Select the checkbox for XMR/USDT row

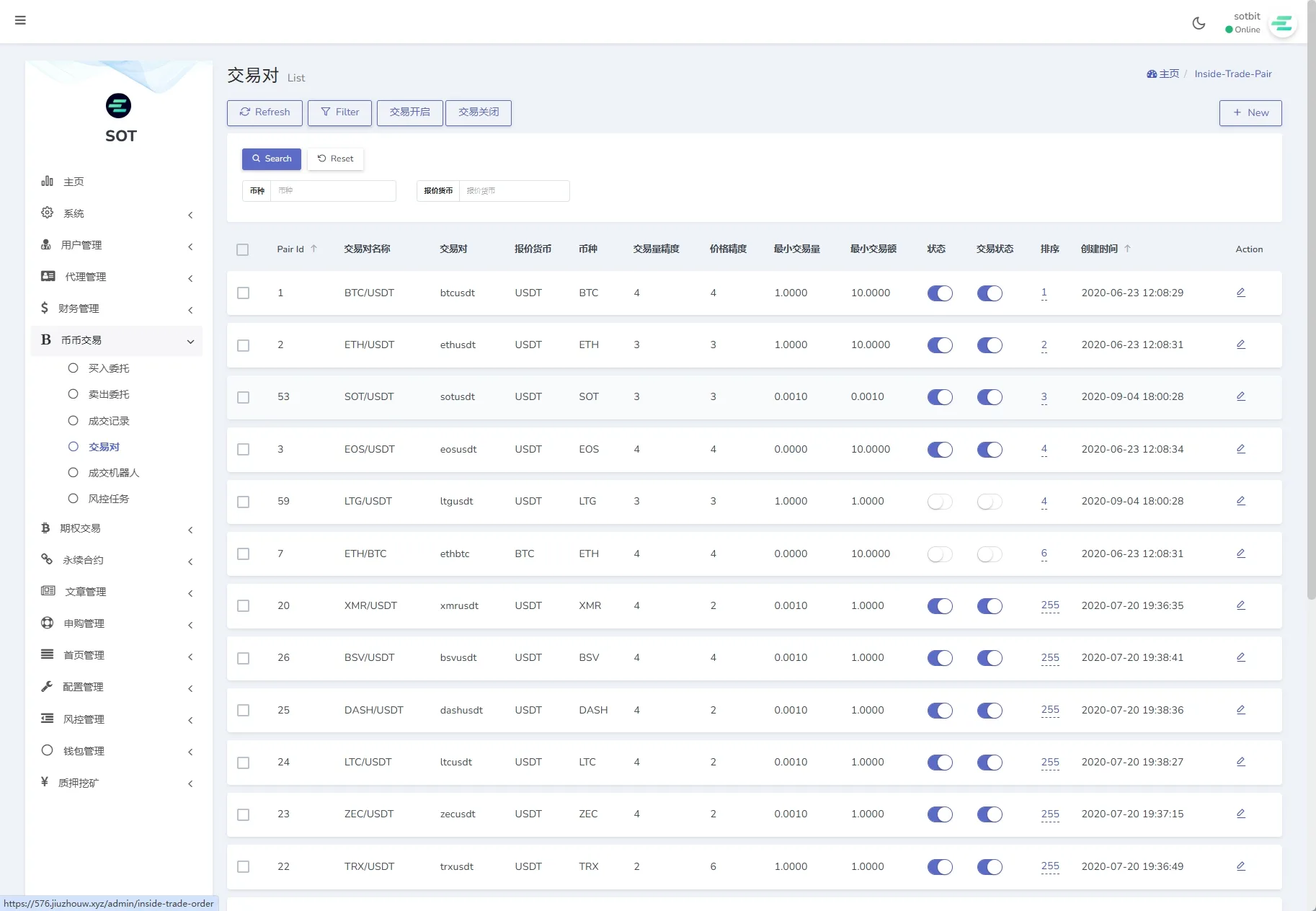click(243, 606)
